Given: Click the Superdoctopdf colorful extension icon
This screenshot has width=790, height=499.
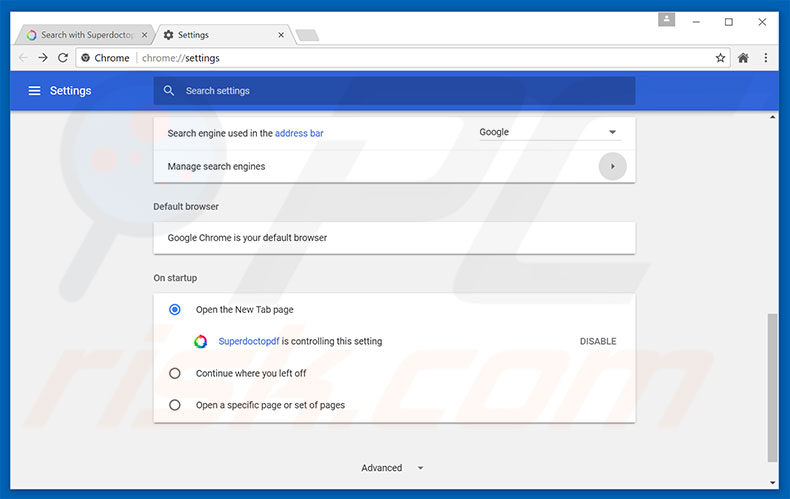Looking at the screenshot, I should [201, 342].
